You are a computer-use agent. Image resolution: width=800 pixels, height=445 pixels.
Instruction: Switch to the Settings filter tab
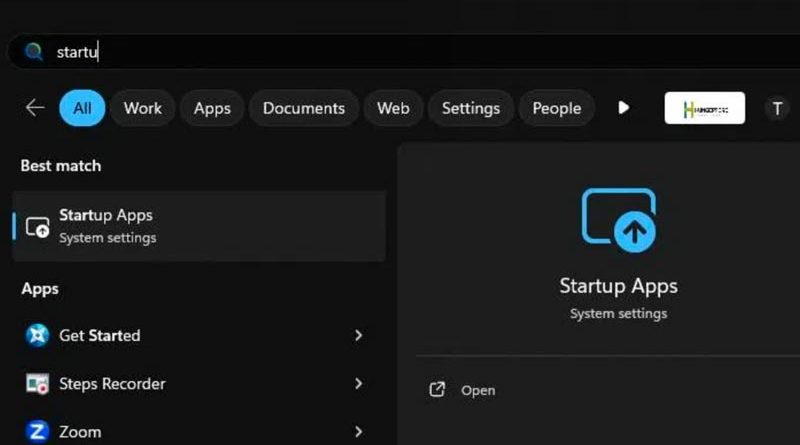pos(470,108)
